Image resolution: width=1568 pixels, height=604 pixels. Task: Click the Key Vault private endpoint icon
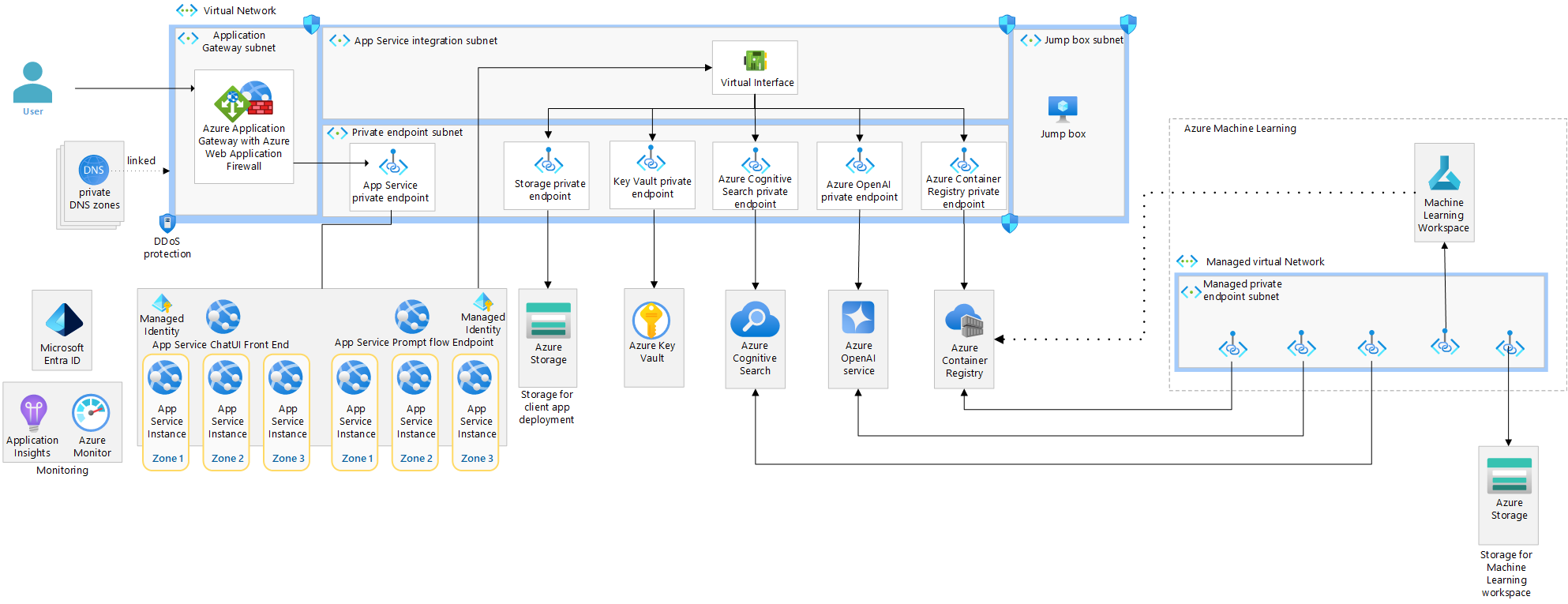click(651, 159)
